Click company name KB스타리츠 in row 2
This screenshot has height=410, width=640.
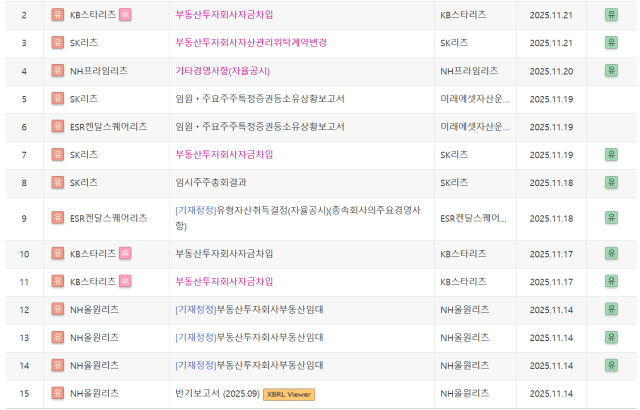point(93,15)
